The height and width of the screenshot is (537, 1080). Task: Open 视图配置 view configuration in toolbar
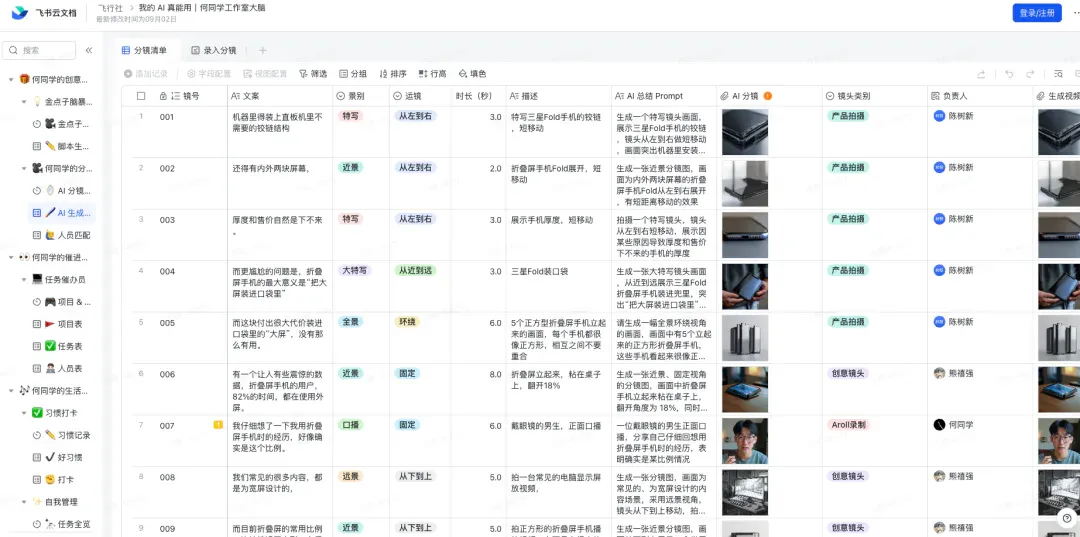click(265, 74)
